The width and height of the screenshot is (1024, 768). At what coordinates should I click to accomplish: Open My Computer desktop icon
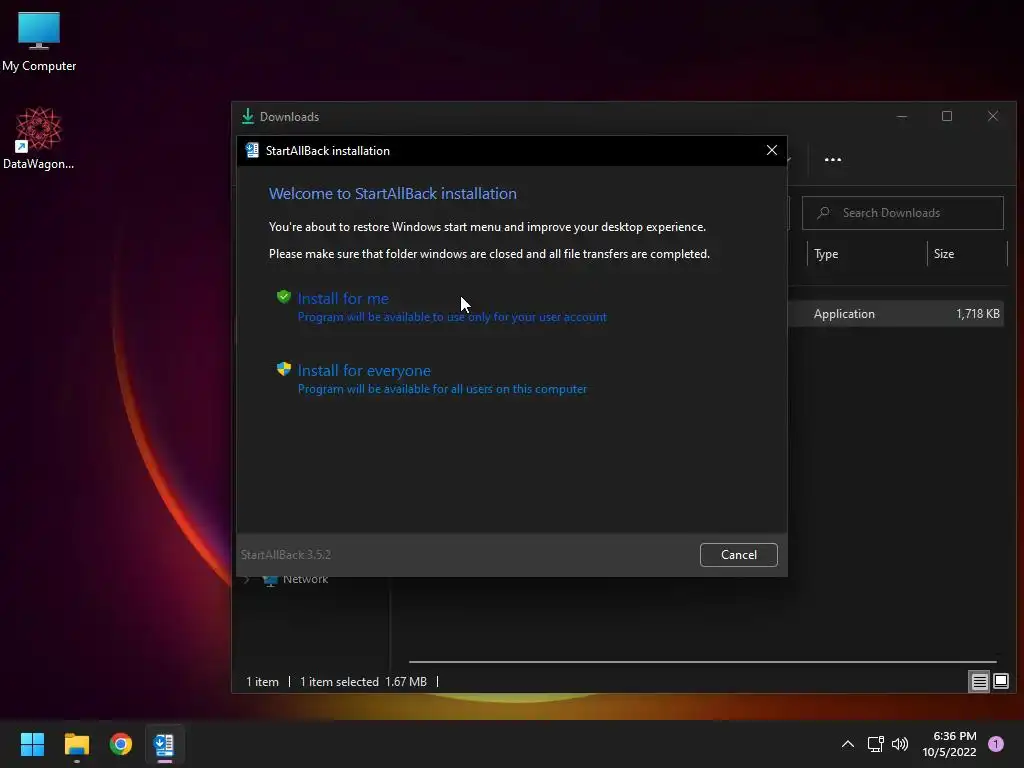coord(39,42)
